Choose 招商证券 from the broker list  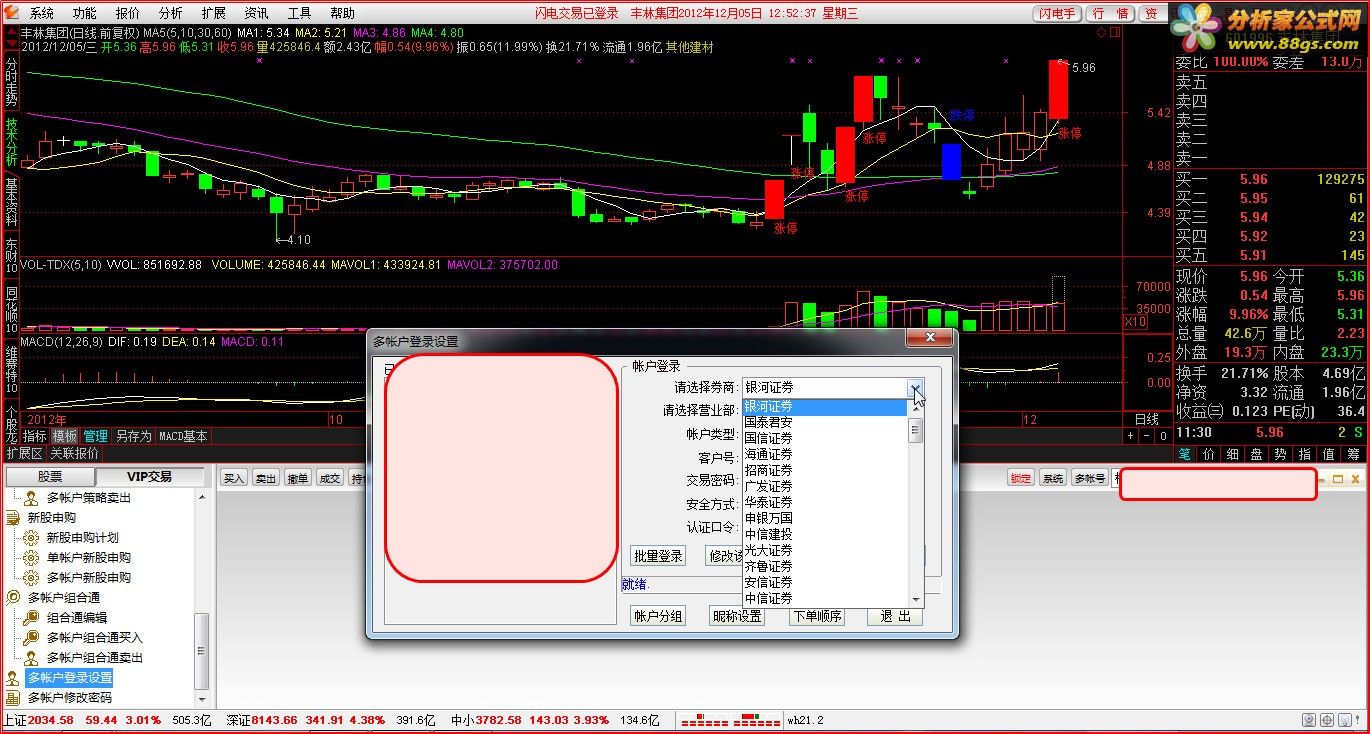[x=824, y=471]
